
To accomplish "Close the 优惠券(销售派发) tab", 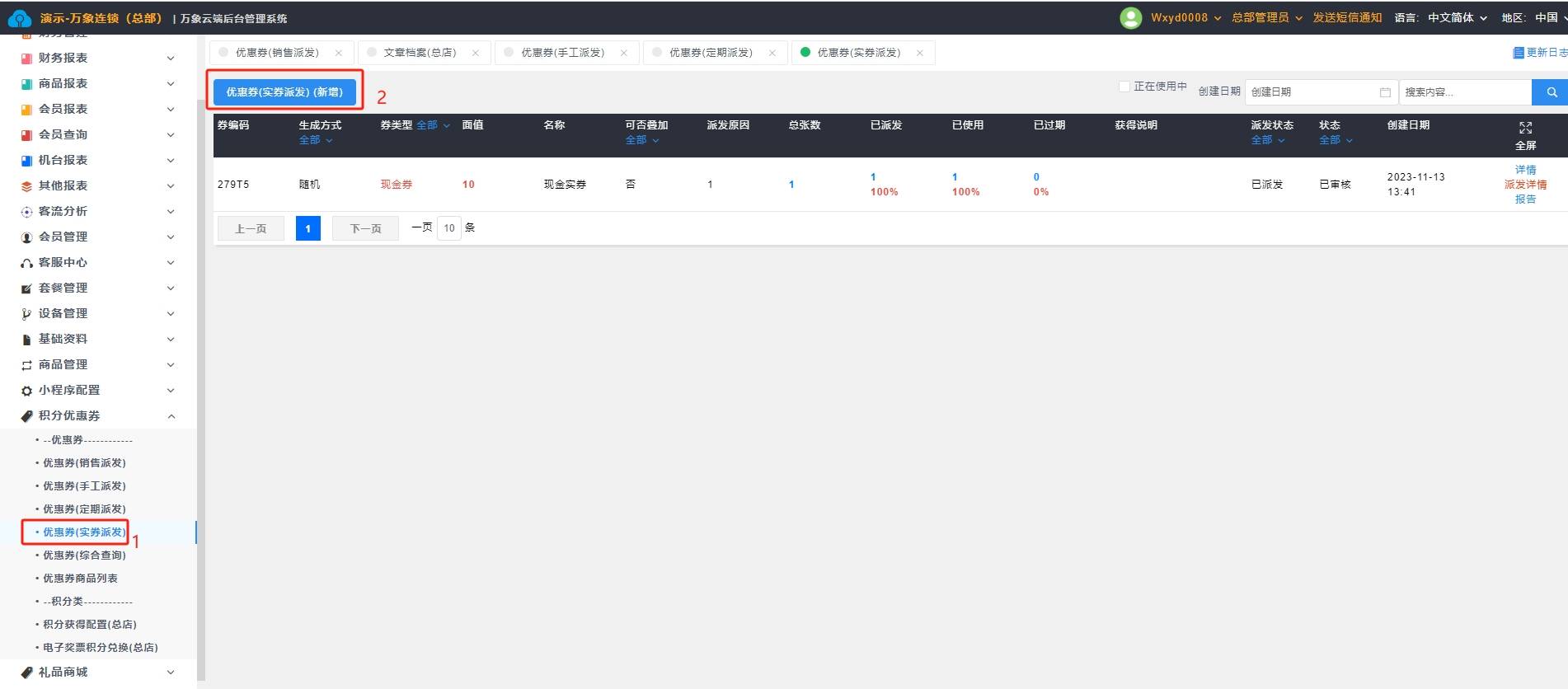I will 339,53.
